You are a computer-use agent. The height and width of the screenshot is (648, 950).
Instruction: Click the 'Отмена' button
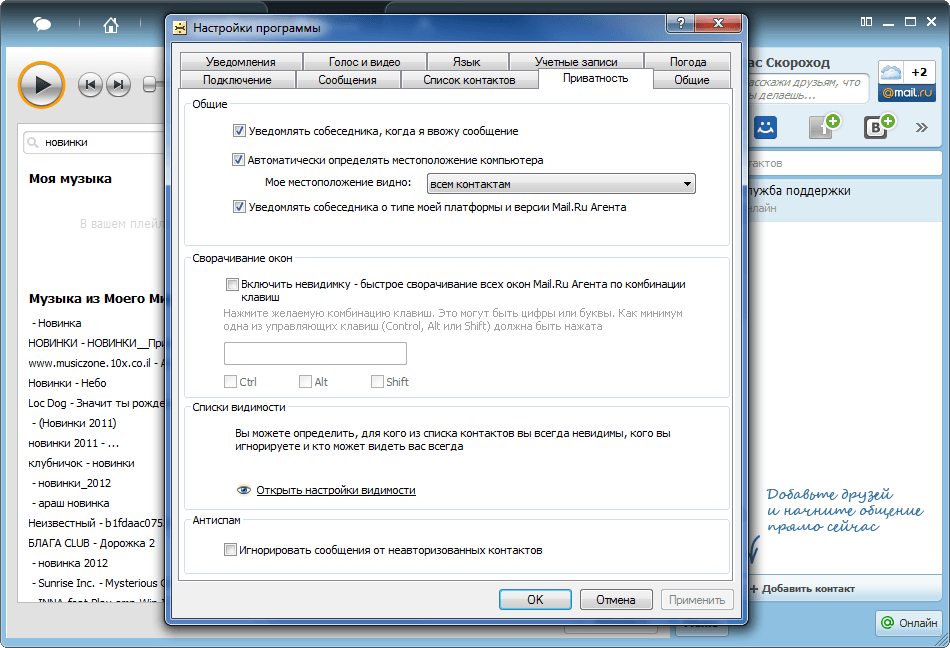(x=616, y=600)
